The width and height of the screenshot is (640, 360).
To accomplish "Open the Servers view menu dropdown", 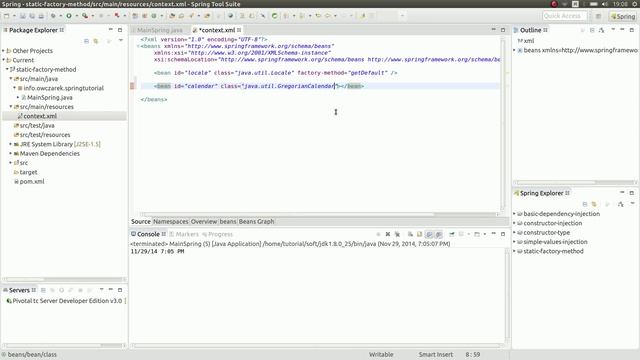I will click(101, 290).
